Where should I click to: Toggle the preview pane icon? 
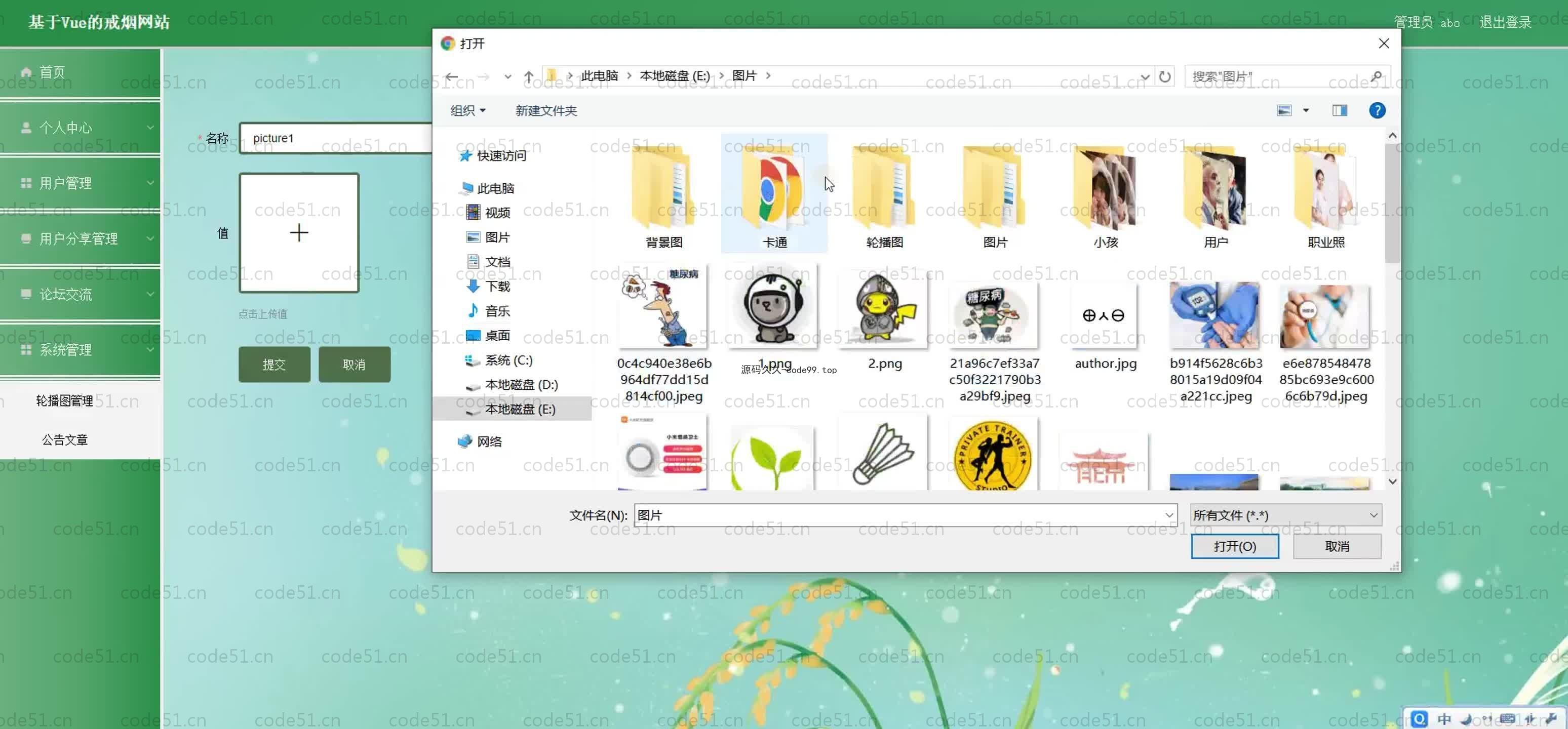1340,110
